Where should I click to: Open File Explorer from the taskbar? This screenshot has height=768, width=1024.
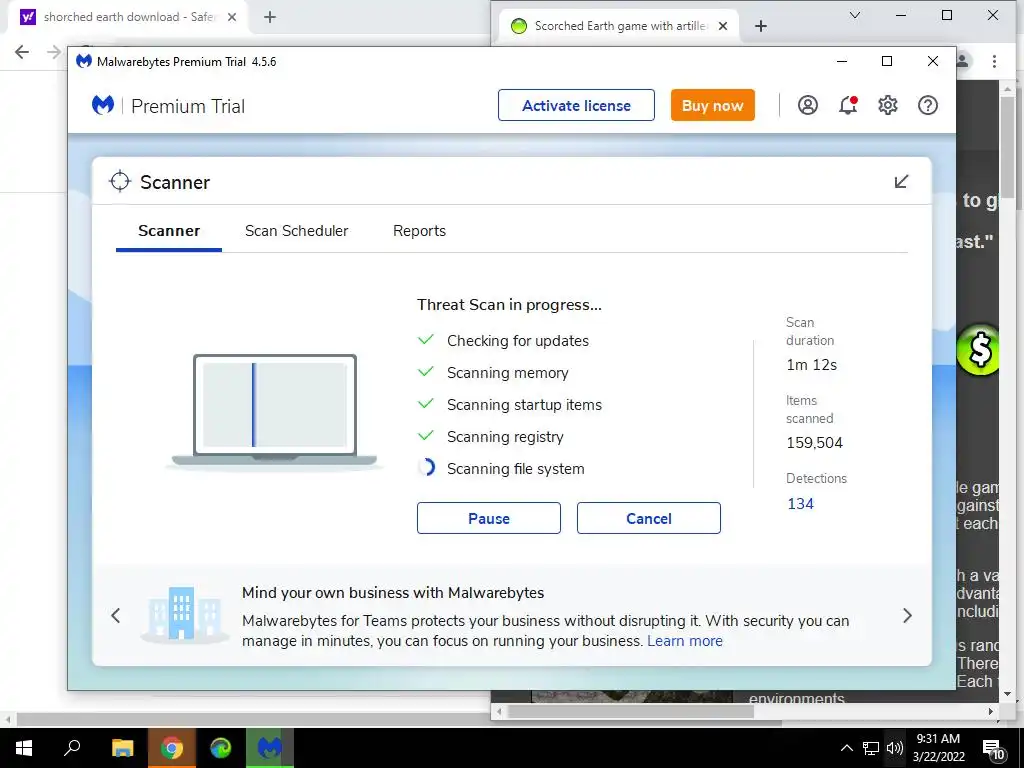[x=122, y=748]
